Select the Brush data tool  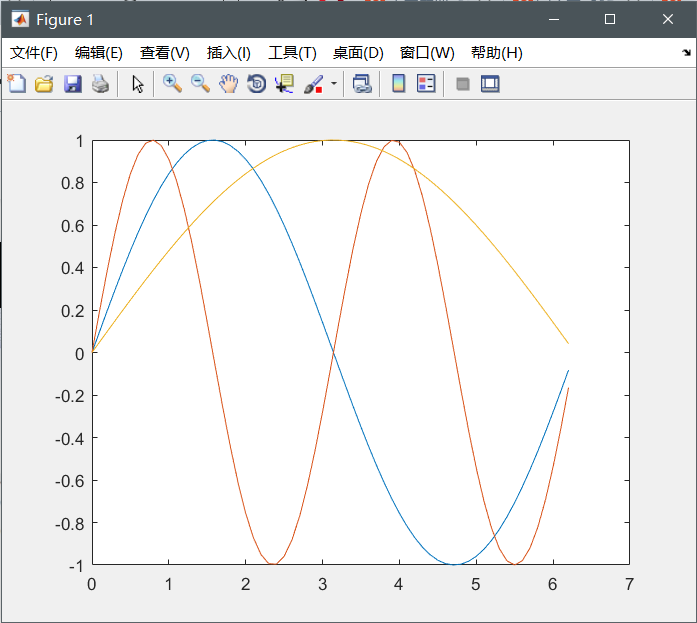(x=313, y=84)
